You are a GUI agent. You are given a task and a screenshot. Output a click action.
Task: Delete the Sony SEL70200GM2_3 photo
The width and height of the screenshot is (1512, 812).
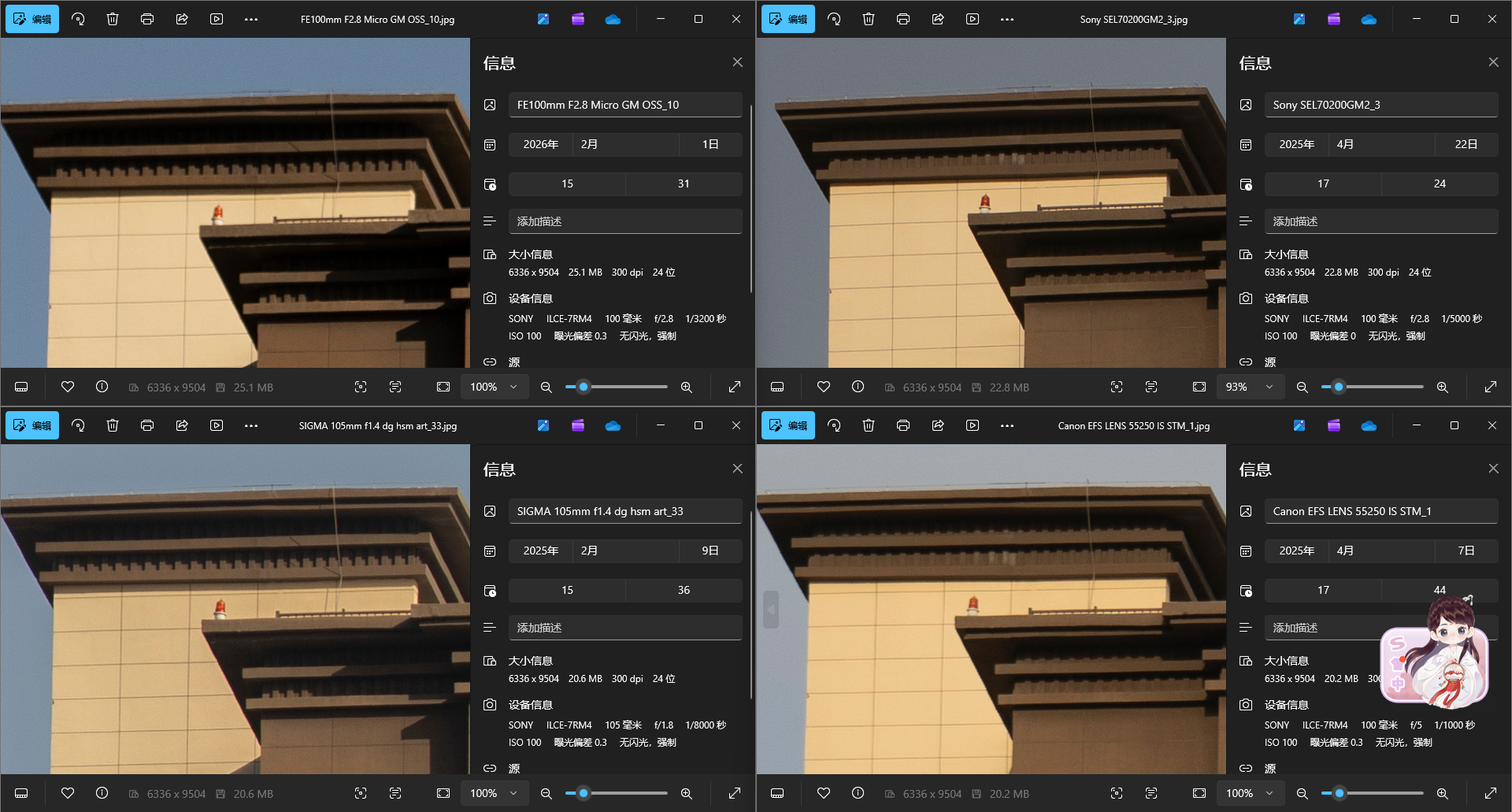tap(869, 19)
